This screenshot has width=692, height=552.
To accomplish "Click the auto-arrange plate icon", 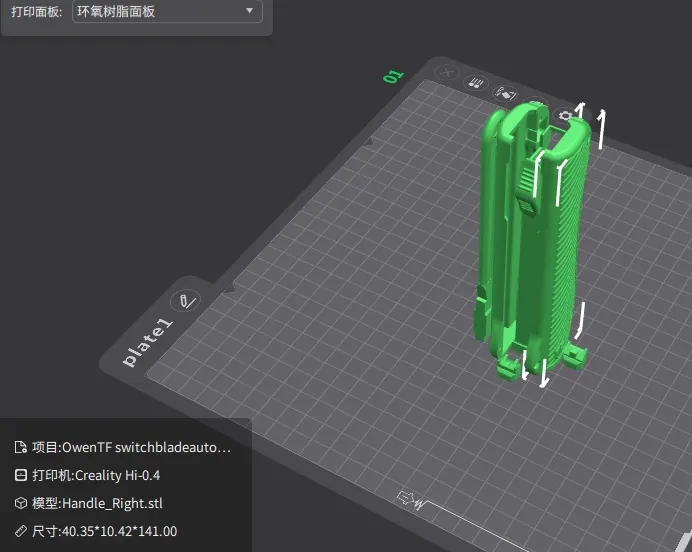I will coord(476,83).
